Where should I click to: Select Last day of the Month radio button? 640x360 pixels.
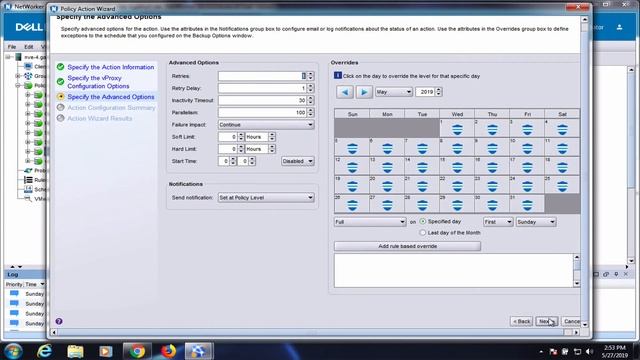(423, 232)
